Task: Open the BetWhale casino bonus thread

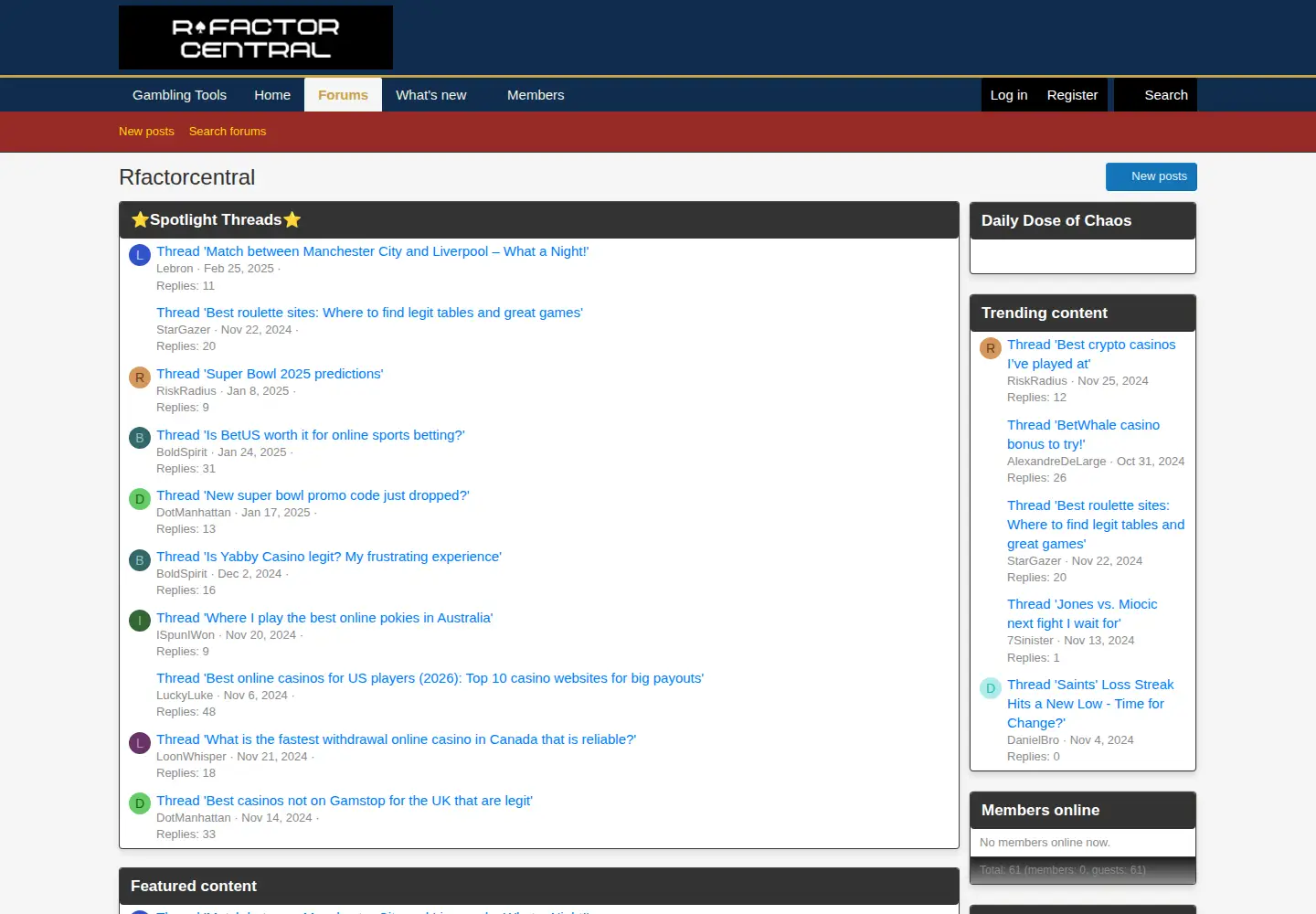Action: pos(1083,434)
